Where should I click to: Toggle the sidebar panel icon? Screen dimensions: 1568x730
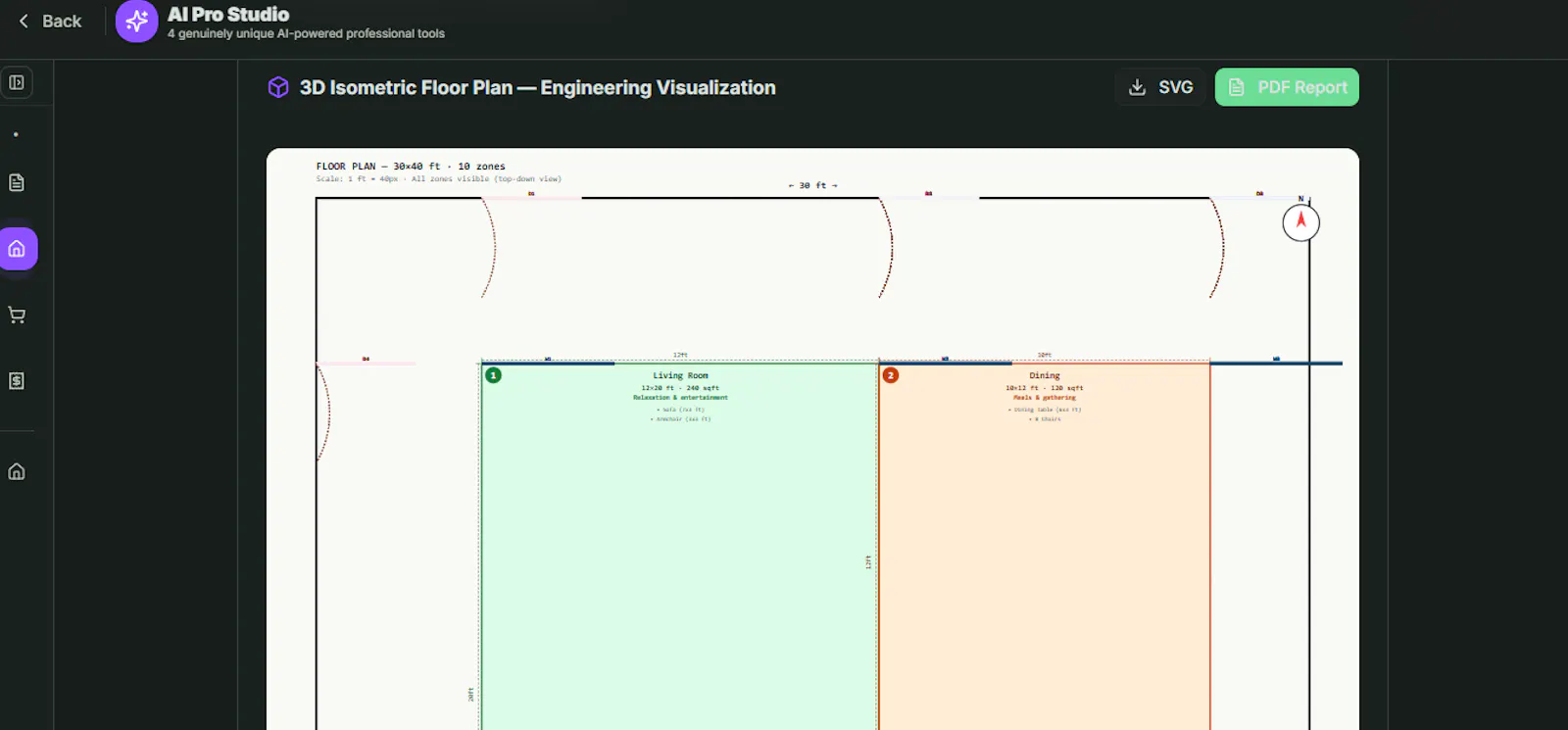pos(17,82)
